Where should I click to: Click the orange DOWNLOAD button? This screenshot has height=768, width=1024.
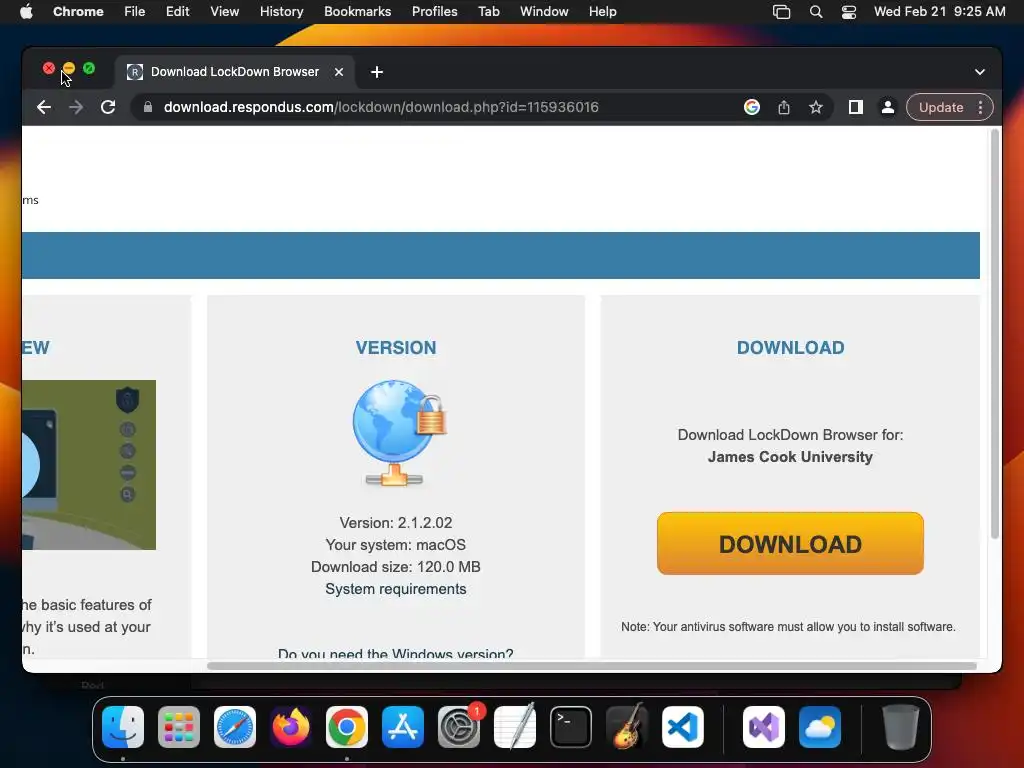tap(790, 543)
